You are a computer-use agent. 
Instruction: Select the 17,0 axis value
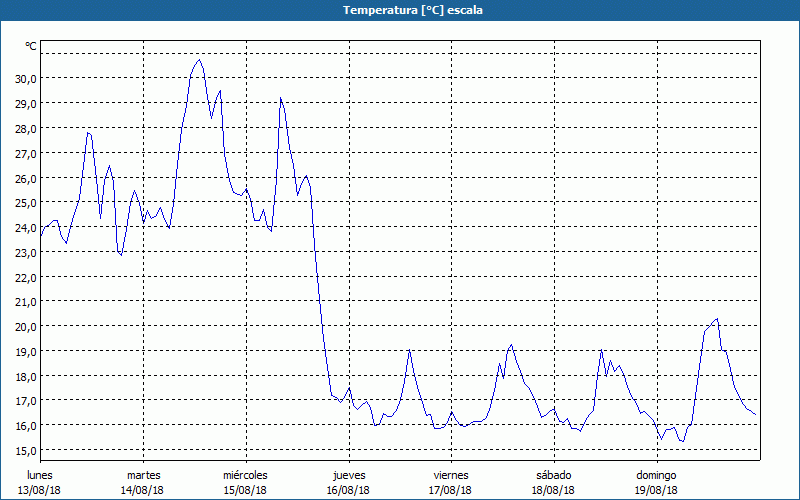point(26,401)
